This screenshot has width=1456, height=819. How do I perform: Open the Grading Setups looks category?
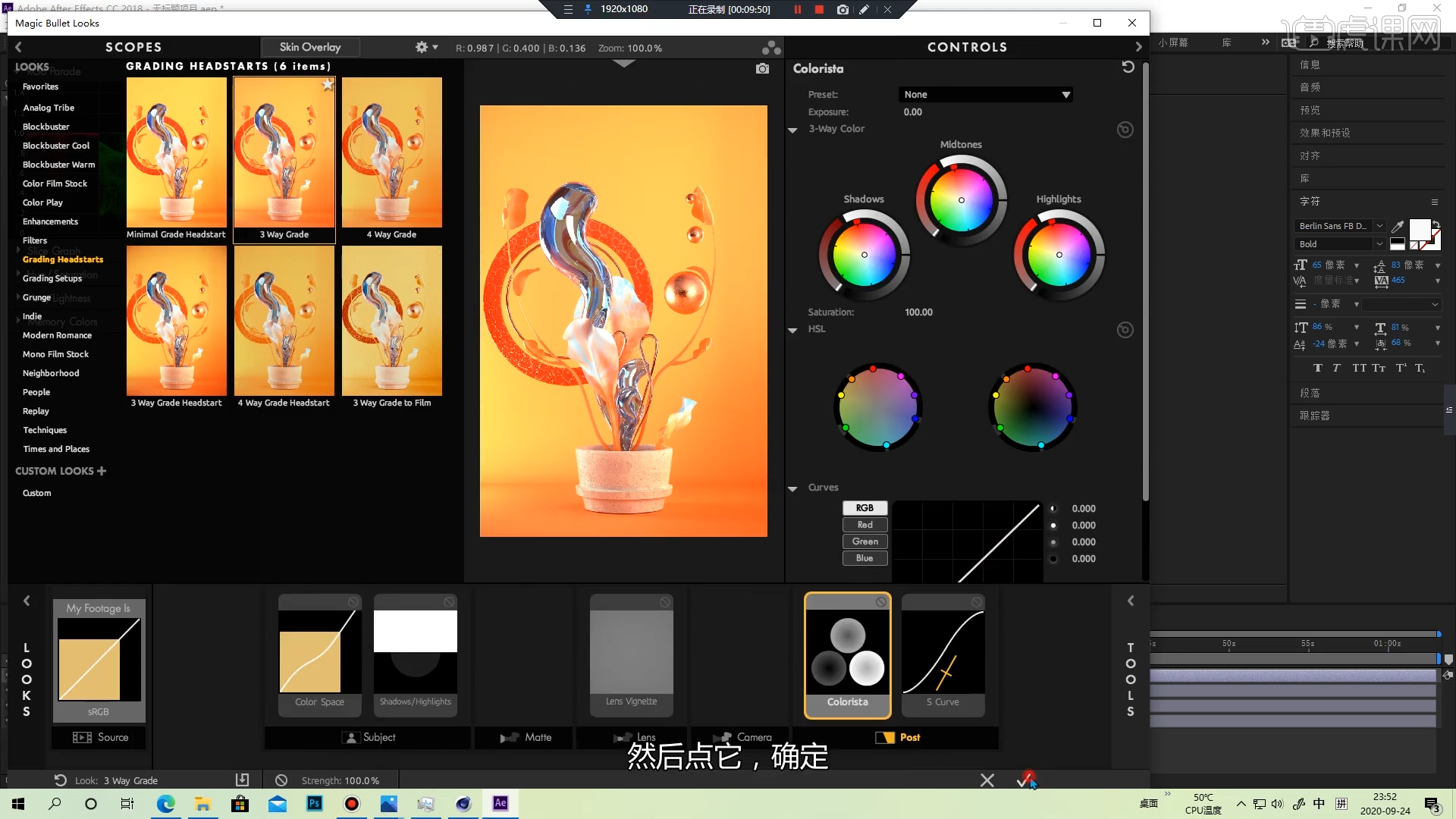pos(52,278)
